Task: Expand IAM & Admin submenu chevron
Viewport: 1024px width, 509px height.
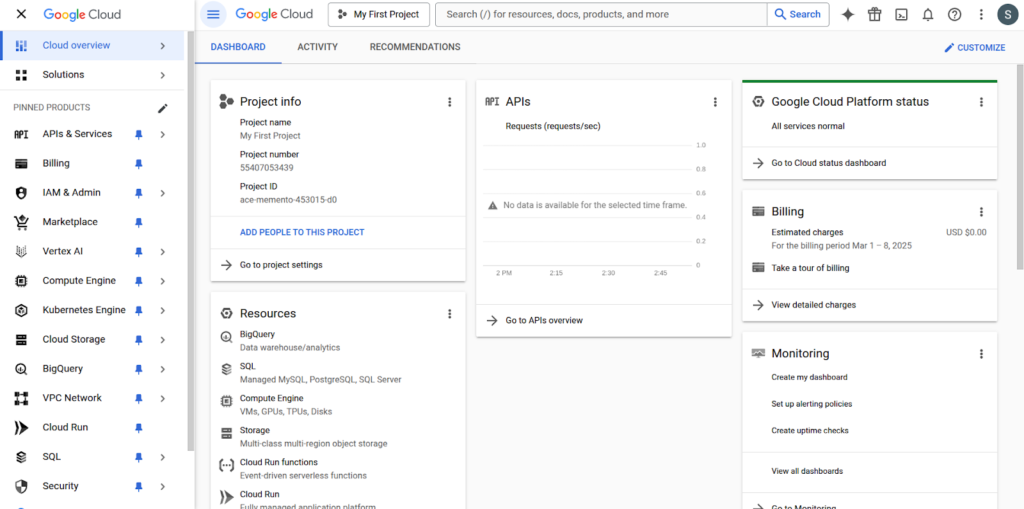Action: click(163, 193)
